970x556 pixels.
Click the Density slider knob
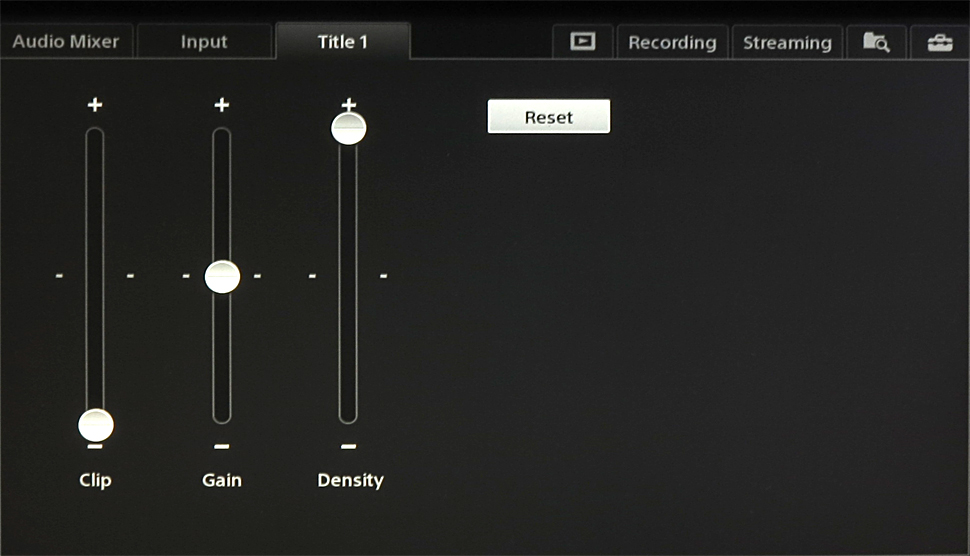pos(348,128)
